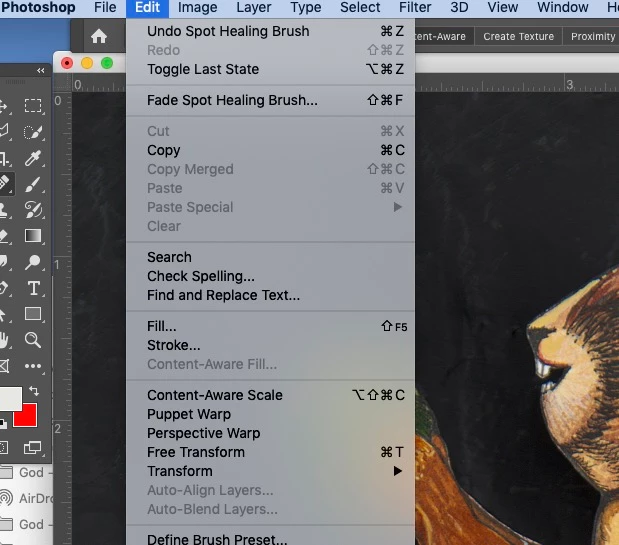Choose Perspective Warp
Image resolution: width=619 pixels, height=545 pixels.
[x=270, y=433]
